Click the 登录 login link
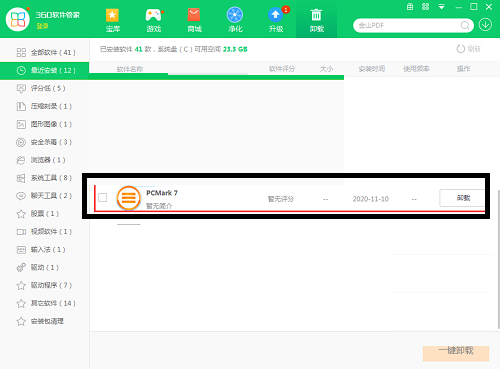This screenshot has height=369, width=500. pos(42,26)
